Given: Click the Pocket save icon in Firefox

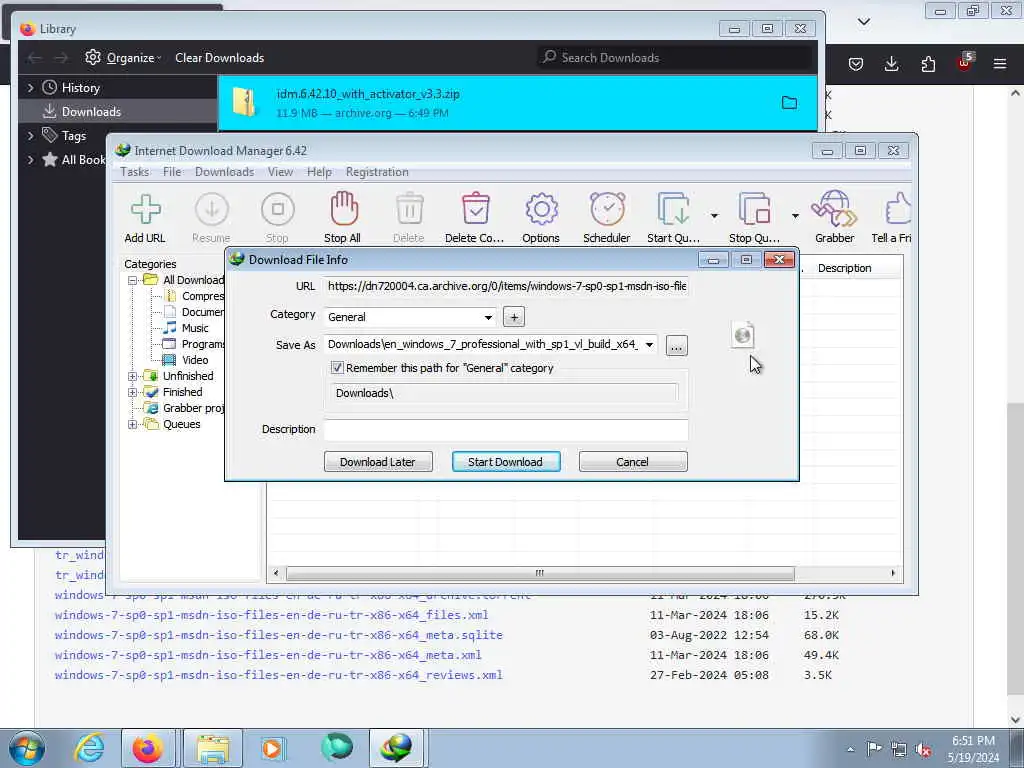Looking at the screenshot, I should [x=856, y=64].
